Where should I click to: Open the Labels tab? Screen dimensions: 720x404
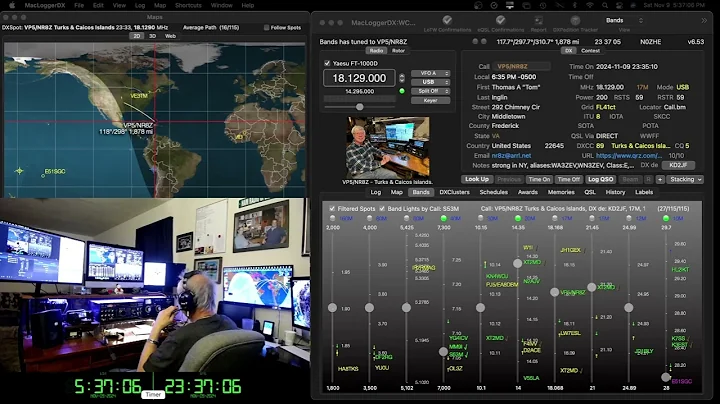click(x=644, y=192)
